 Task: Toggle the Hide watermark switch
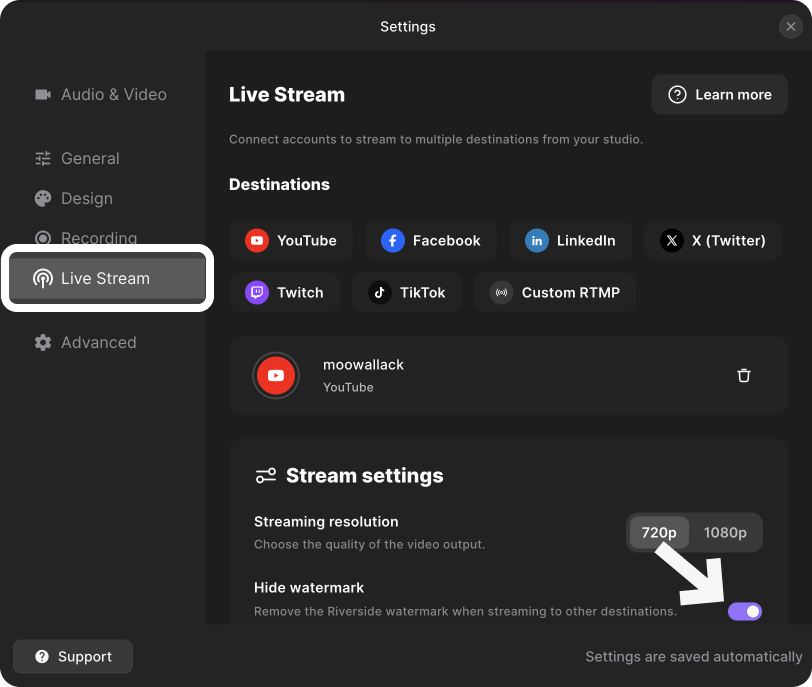745,611
